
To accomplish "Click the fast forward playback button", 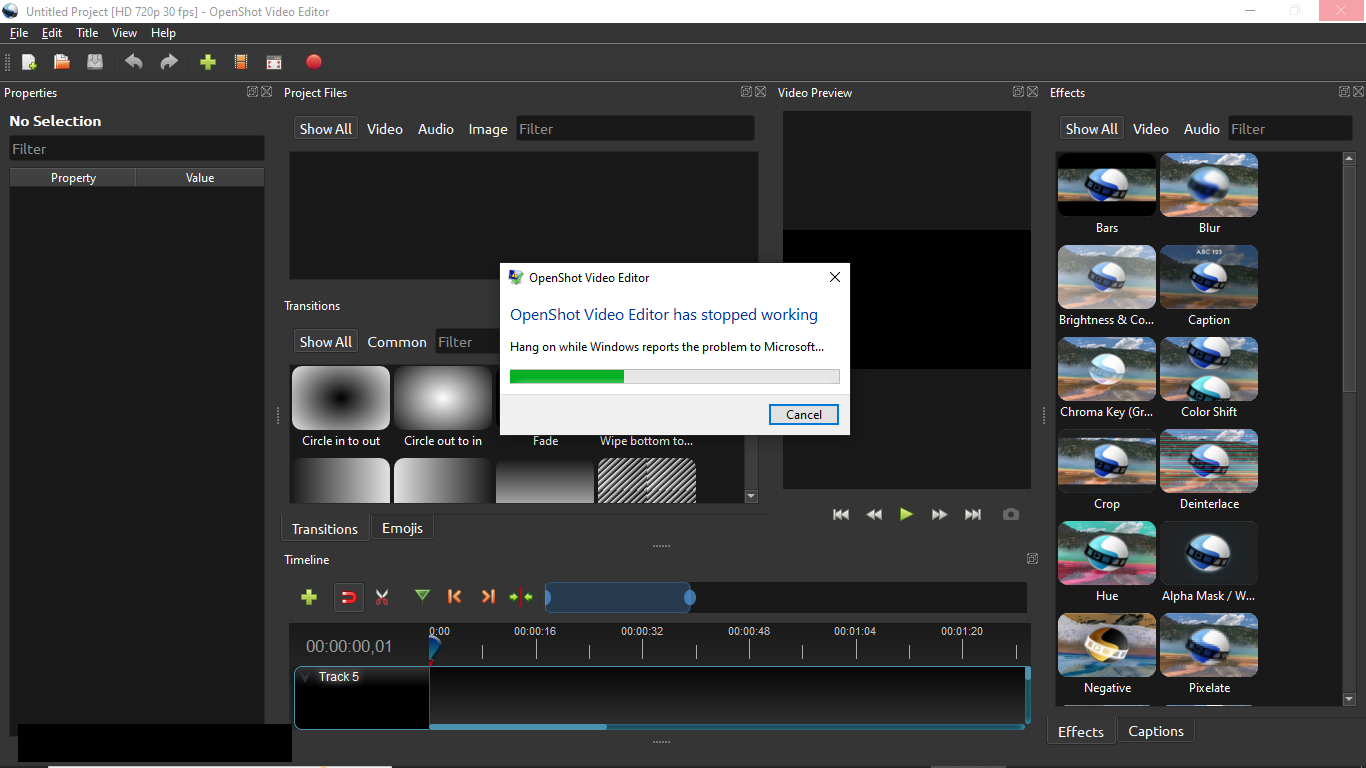I will 939,514.
